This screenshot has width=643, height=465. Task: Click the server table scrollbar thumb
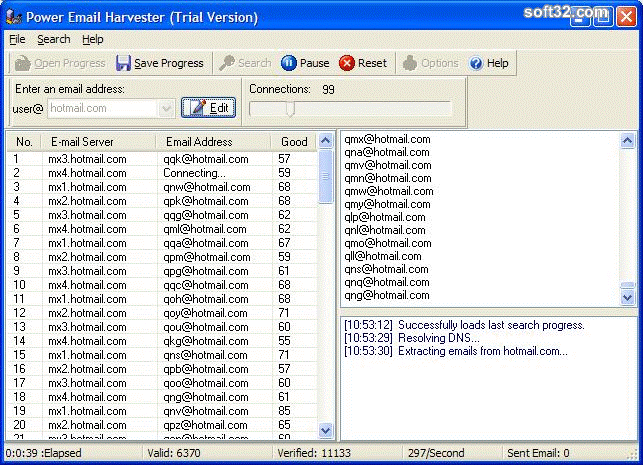(x=326, y=176)
